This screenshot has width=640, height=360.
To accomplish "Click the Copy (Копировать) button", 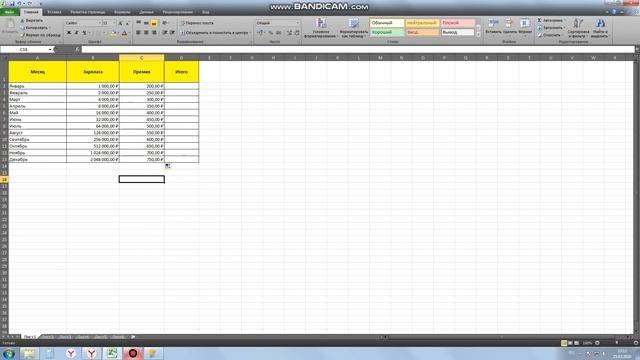I will tap(34, 28).
